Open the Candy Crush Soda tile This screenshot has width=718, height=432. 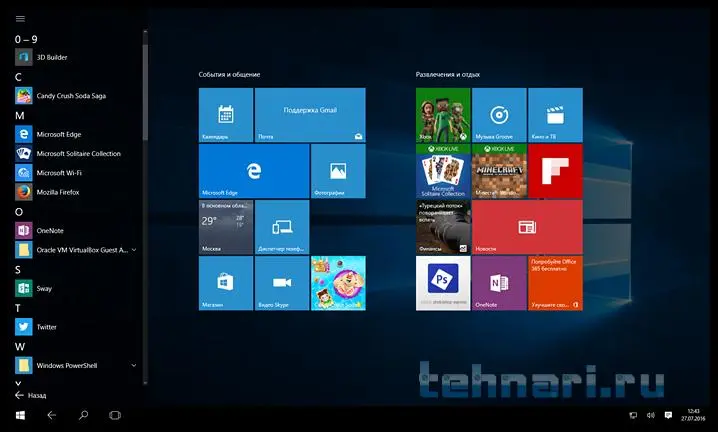click(338, 283)
